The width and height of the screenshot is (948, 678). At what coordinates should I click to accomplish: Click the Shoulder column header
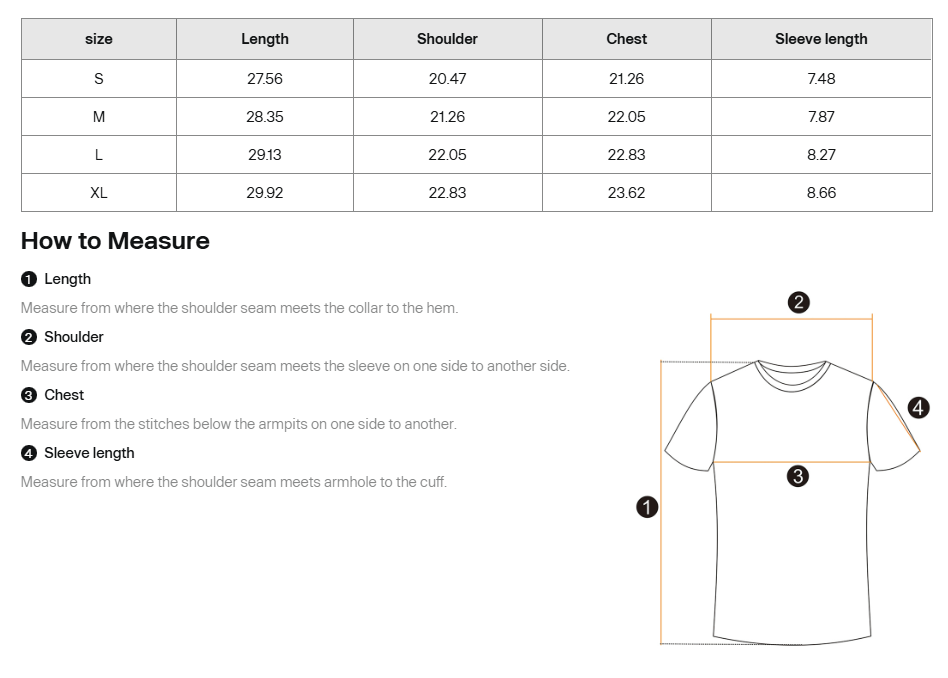[447, 39]
